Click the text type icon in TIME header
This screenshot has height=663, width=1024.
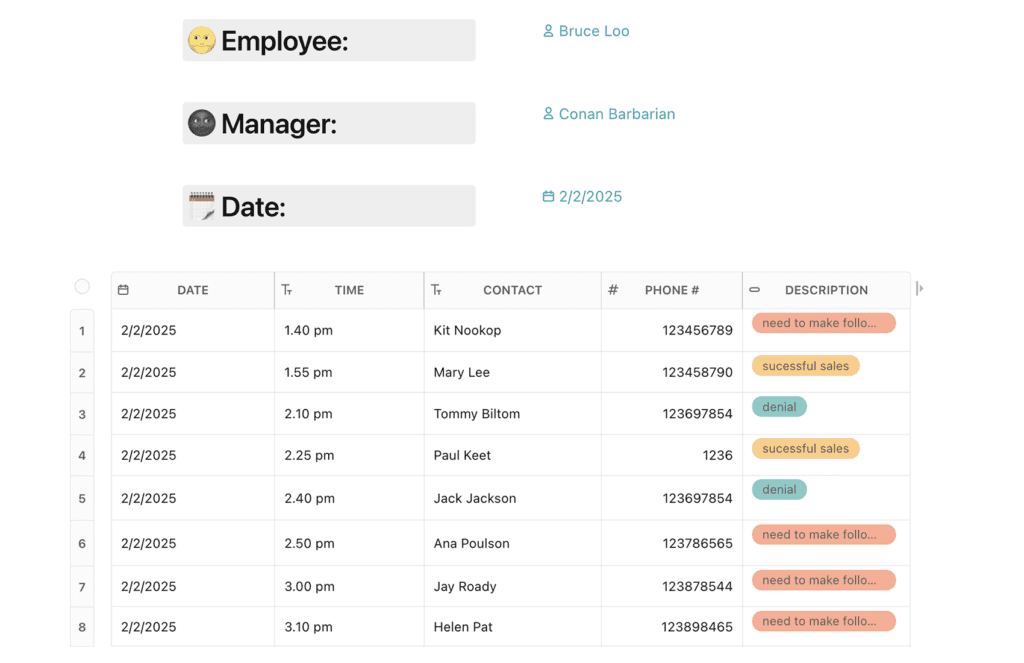(x=287, y=290)
